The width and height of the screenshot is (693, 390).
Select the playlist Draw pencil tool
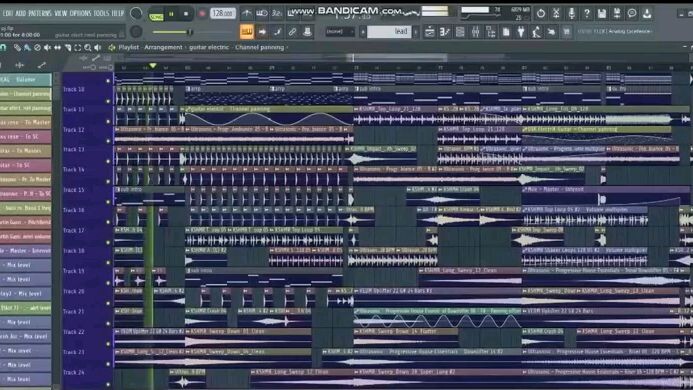(17, 47)
